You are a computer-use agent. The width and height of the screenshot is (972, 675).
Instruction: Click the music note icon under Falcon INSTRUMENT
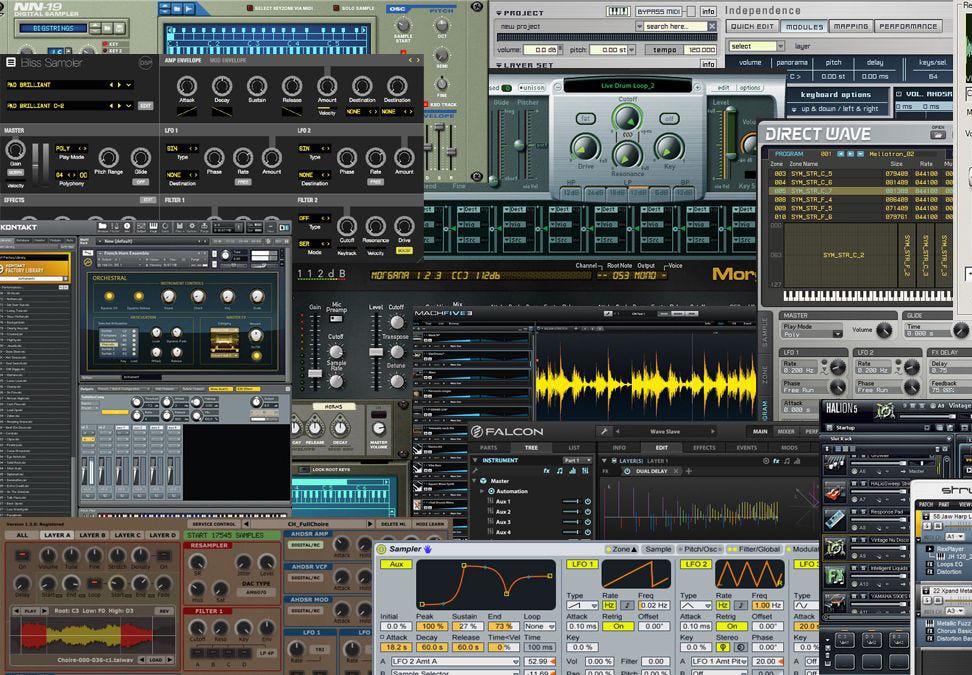[560, 470]
